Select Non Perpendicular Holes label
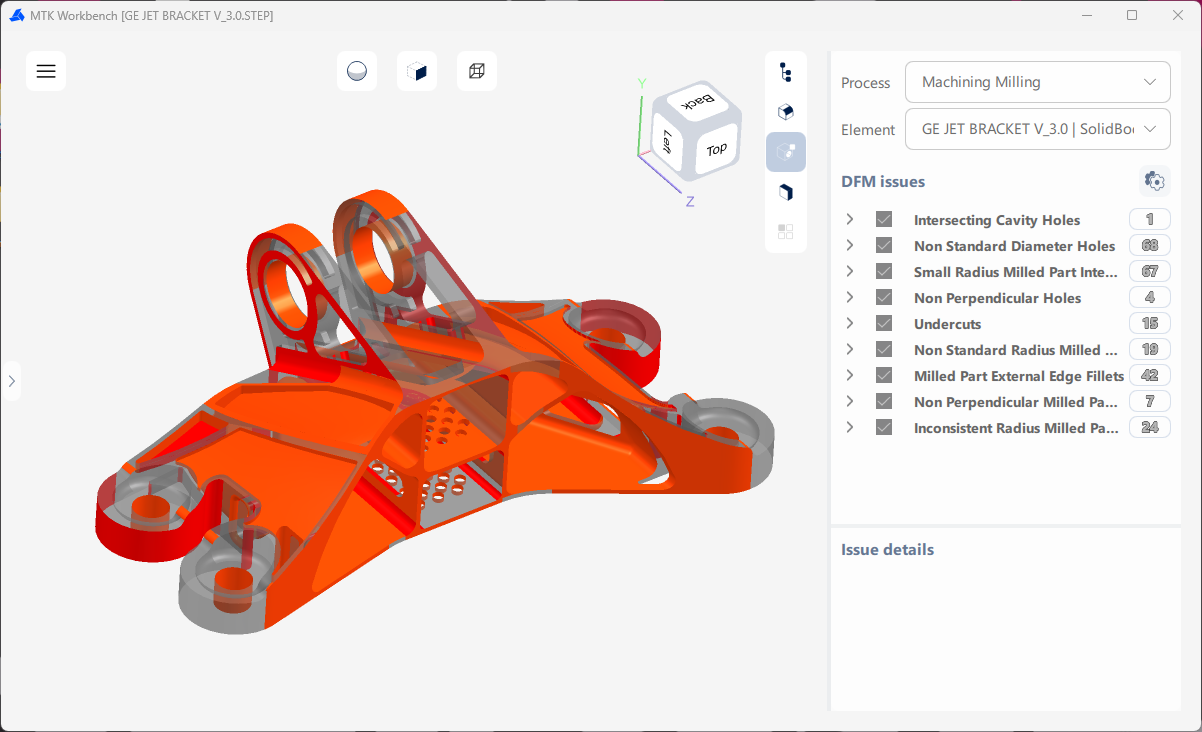This screenshot has height=732, width=1202. (997, 298)
